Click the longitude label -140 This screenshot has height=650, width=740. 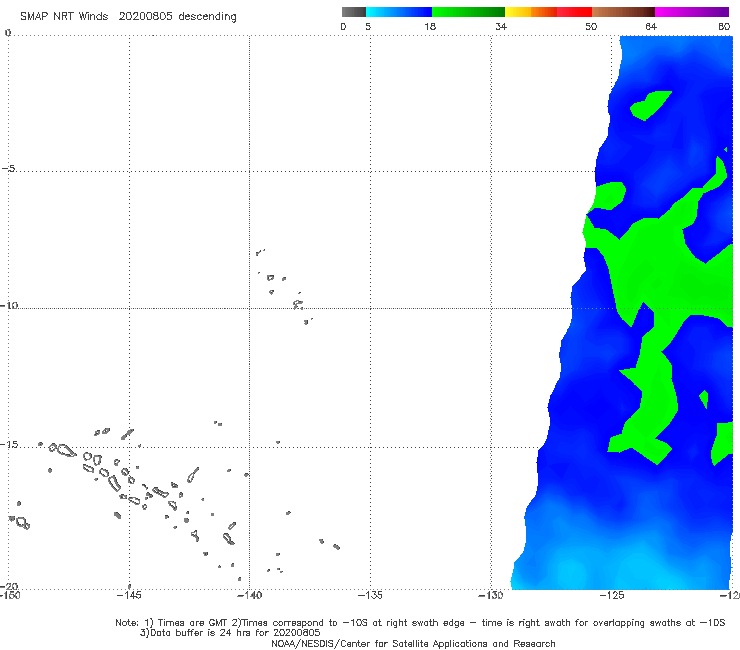250,596
